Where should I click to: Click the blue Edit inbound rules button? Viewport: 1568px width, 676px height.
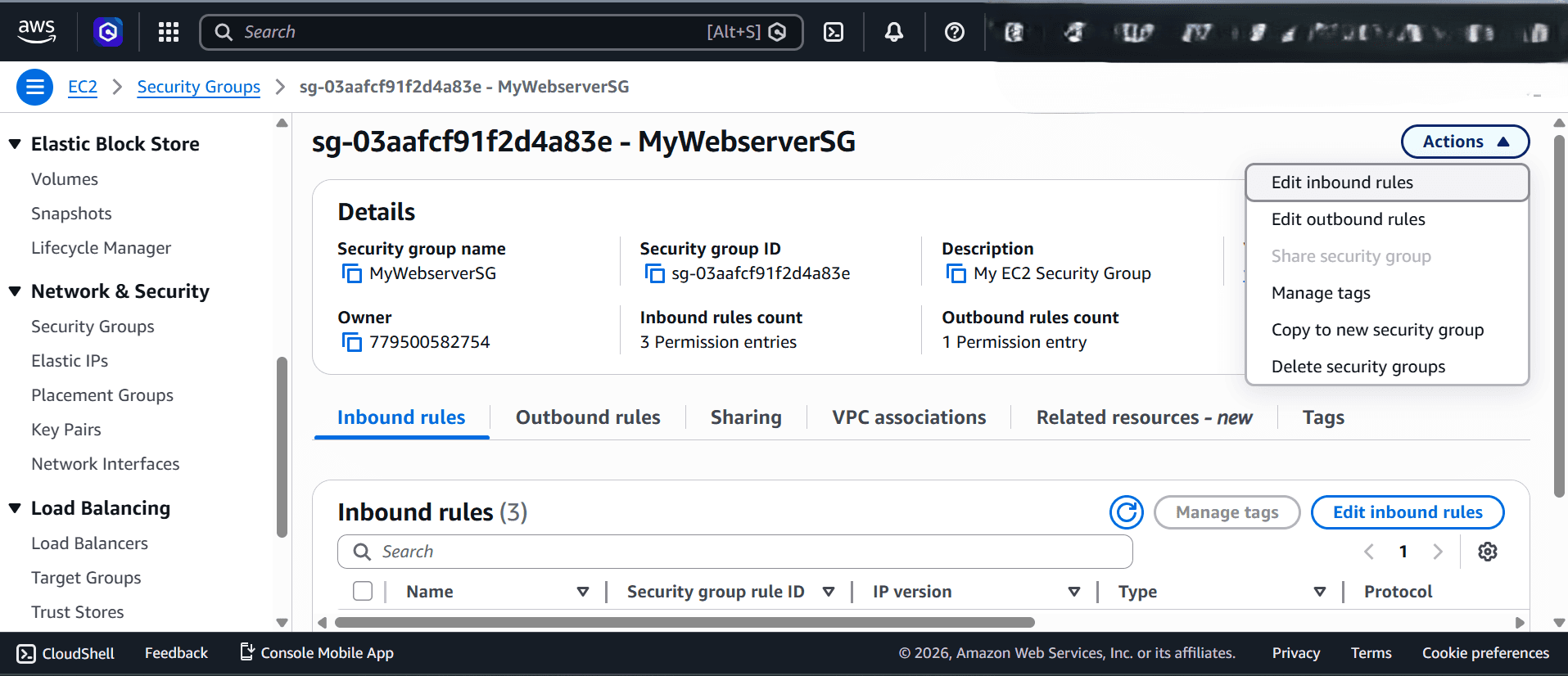tap(1408, 512)
